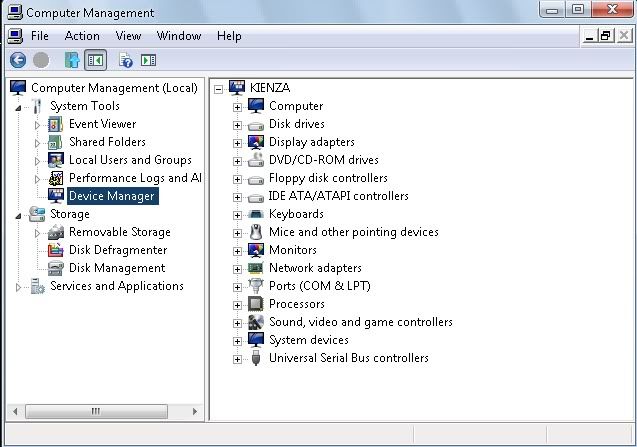The width and height of the screenshot is (637, 447).
Task: Click the Universal Serial Bus controllers icon
Action: point(256,358)
